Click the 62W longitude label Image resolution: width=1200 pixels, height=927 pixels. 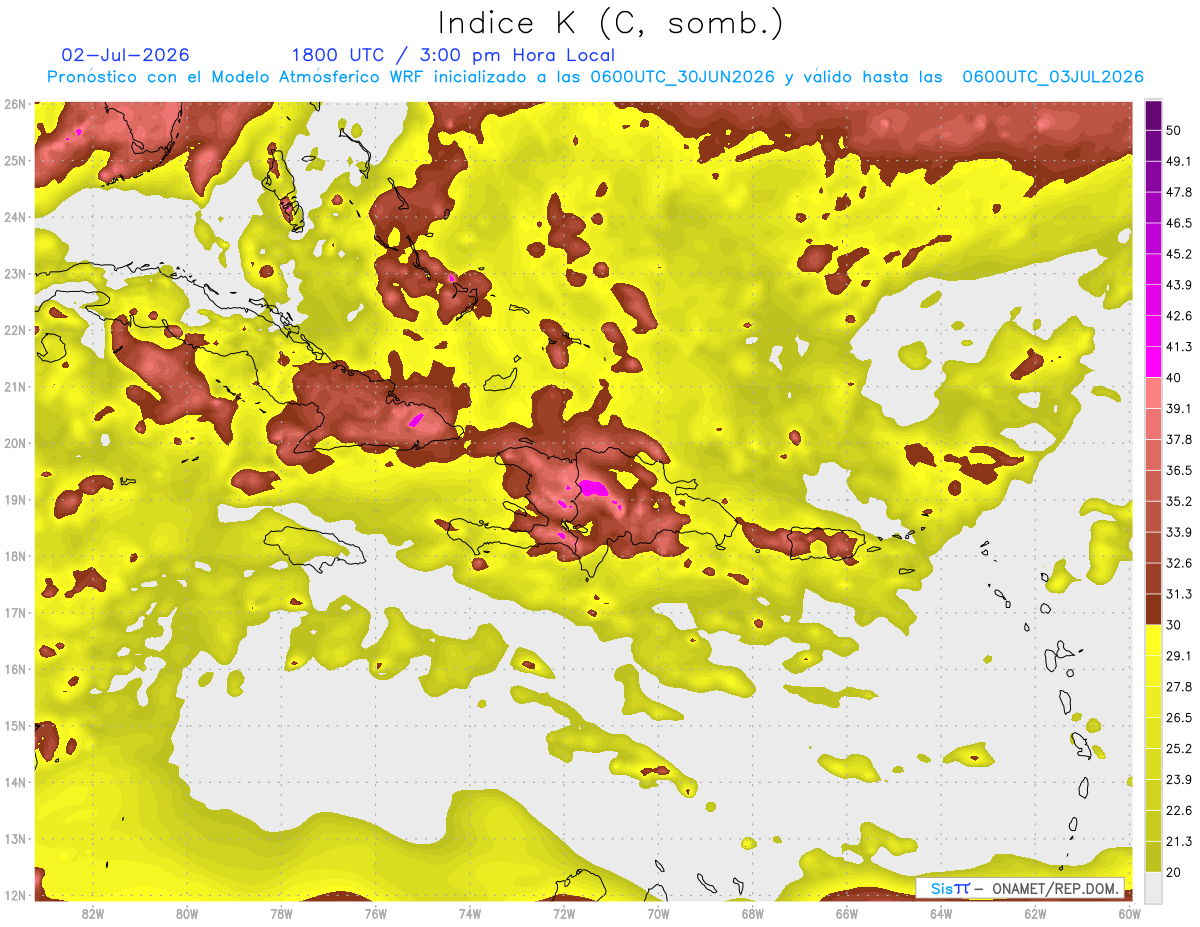(x=1035, y=914)
